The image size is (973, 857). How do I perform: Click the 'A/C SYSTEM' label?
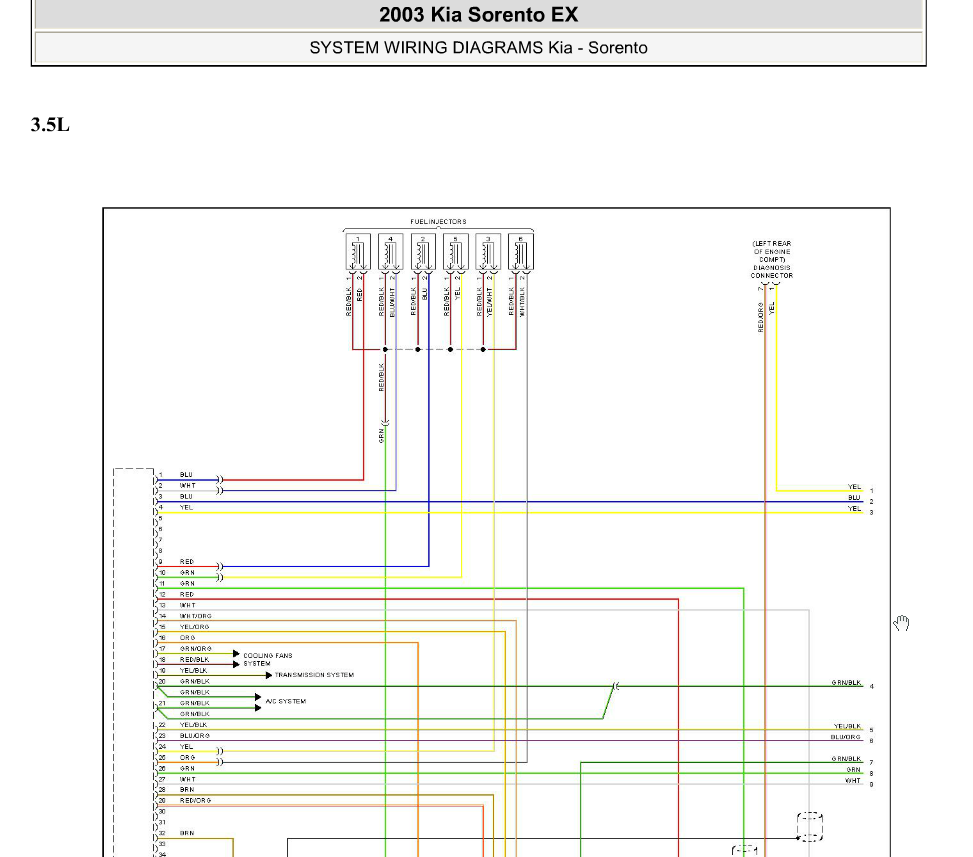[285, 702]
